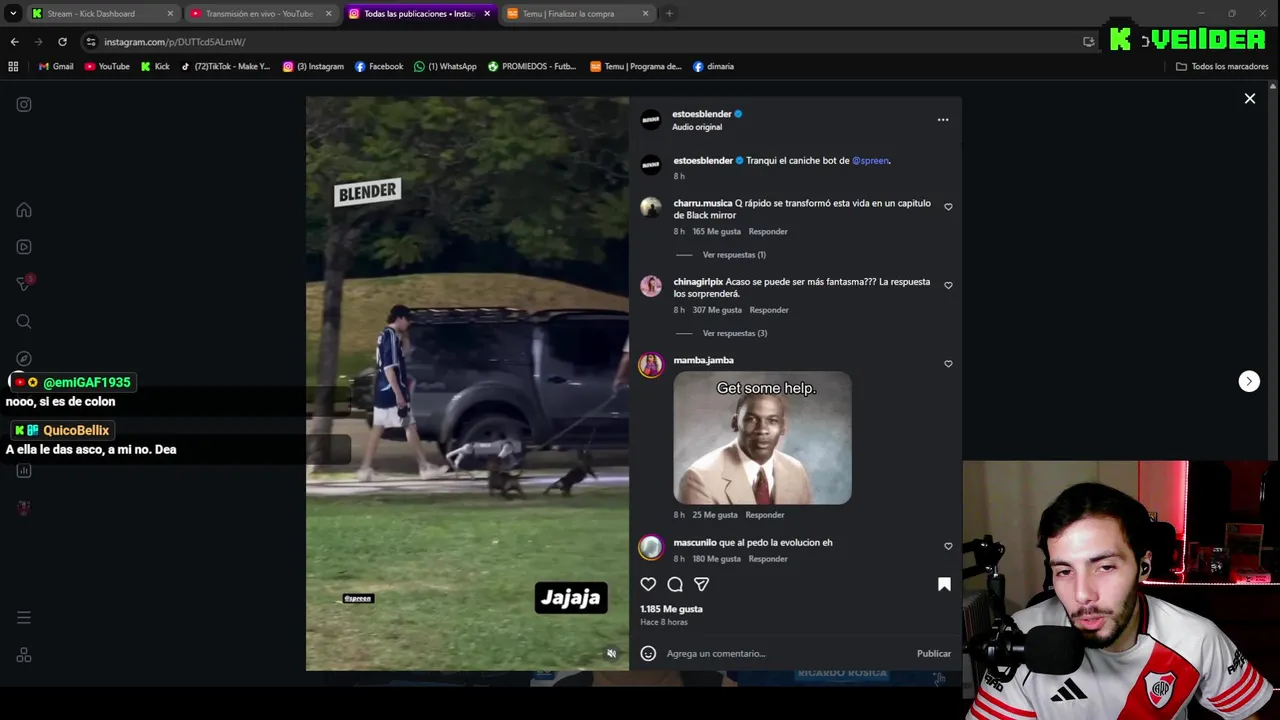Screen dimensions: 1280x720
Task: Expand chinagirlpix replies (3)
Action: pyautogui.click(x=735, y=333)
